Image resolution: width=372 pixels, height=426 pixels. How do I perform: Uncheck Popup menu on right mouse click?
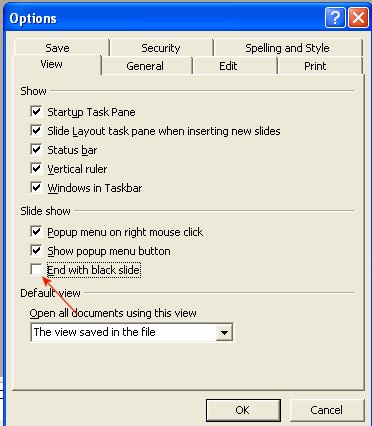[36, 231]
